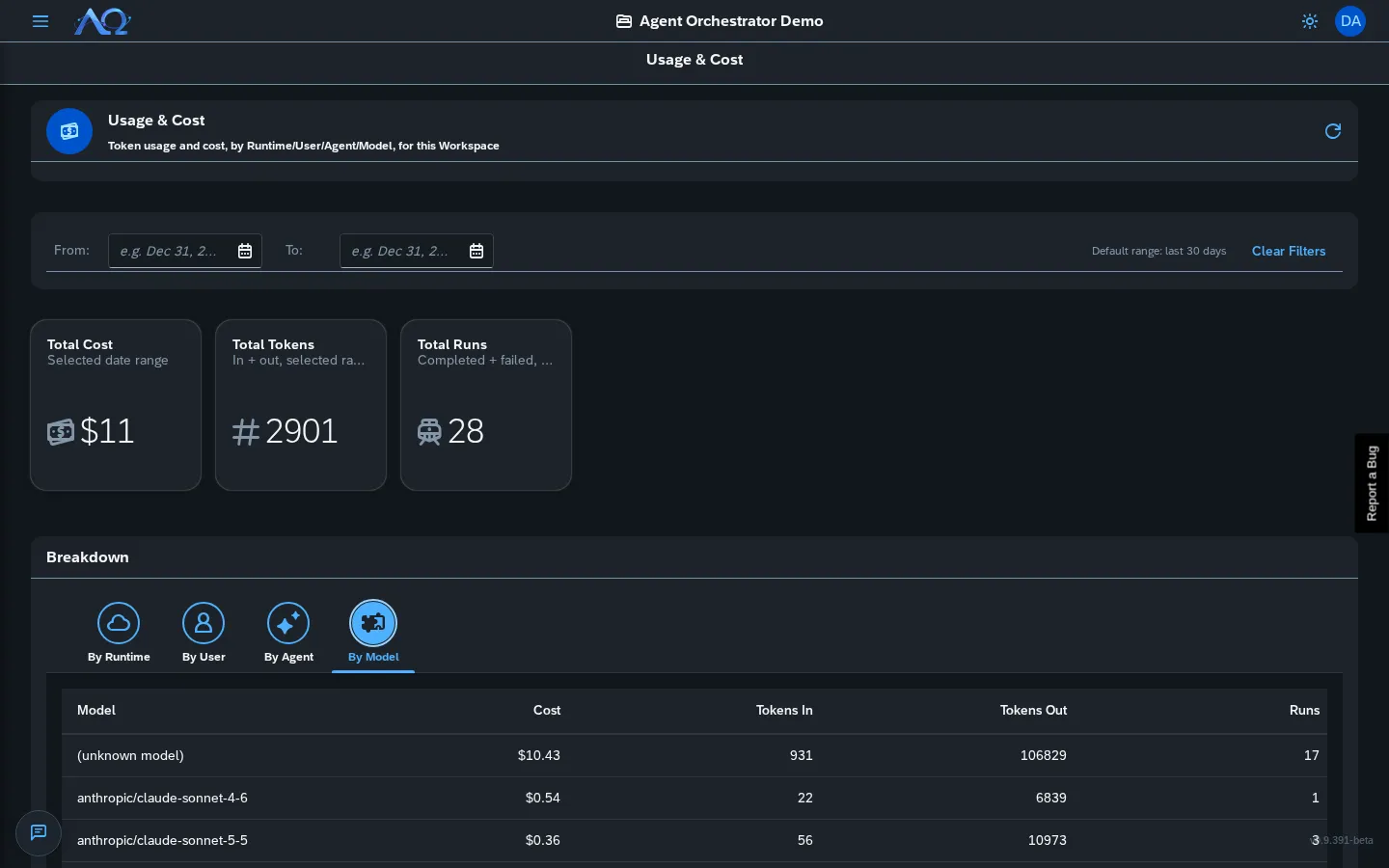This screenshot has height=868, width=1389.
Task: Click the Total Runs card
Action: coord(486,405)
